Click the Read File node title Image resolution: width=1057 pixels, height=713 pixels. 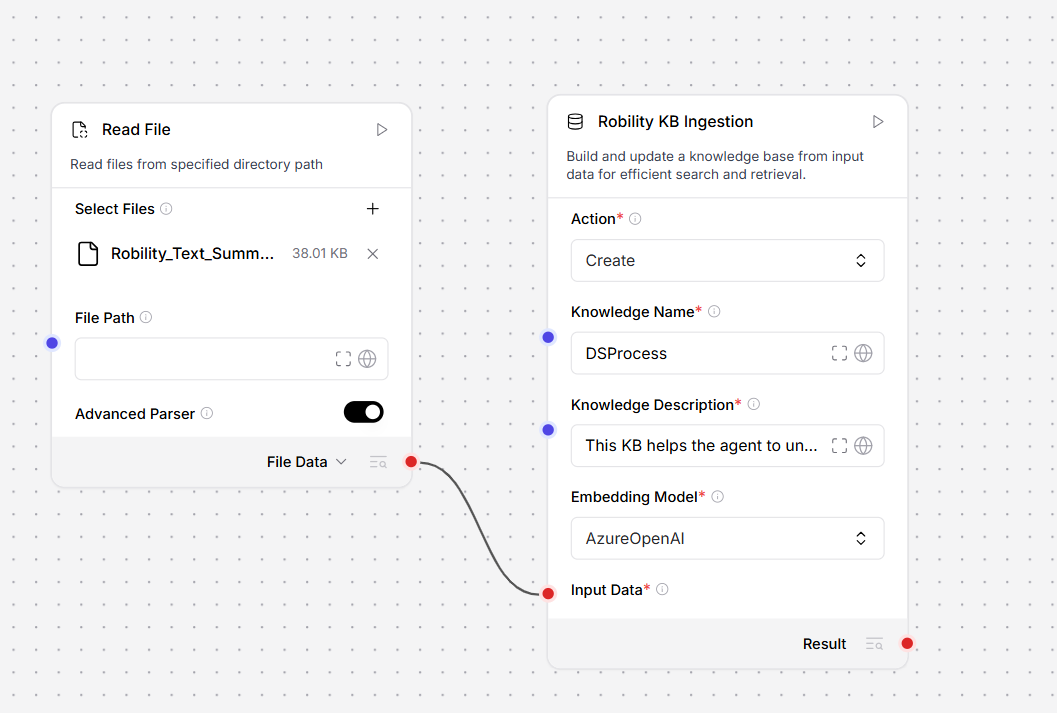136,130
